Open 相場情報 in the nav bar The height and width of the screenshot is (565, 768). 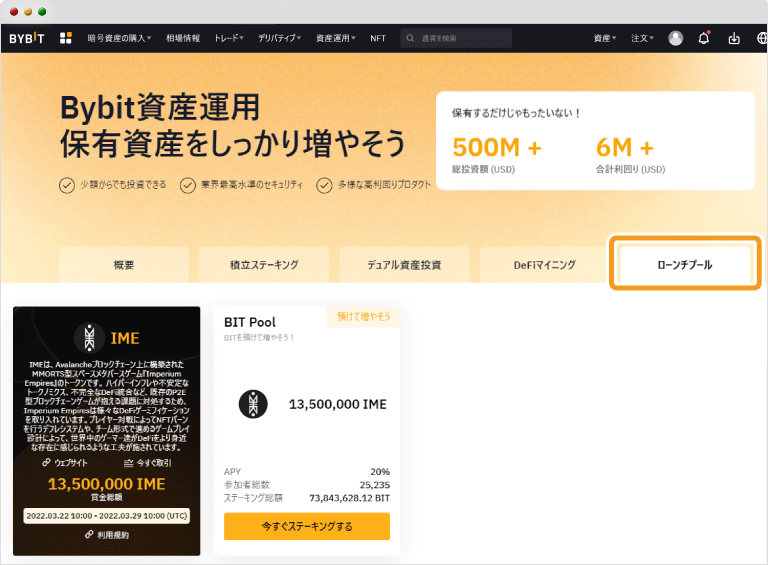click(x=183, y=38)
